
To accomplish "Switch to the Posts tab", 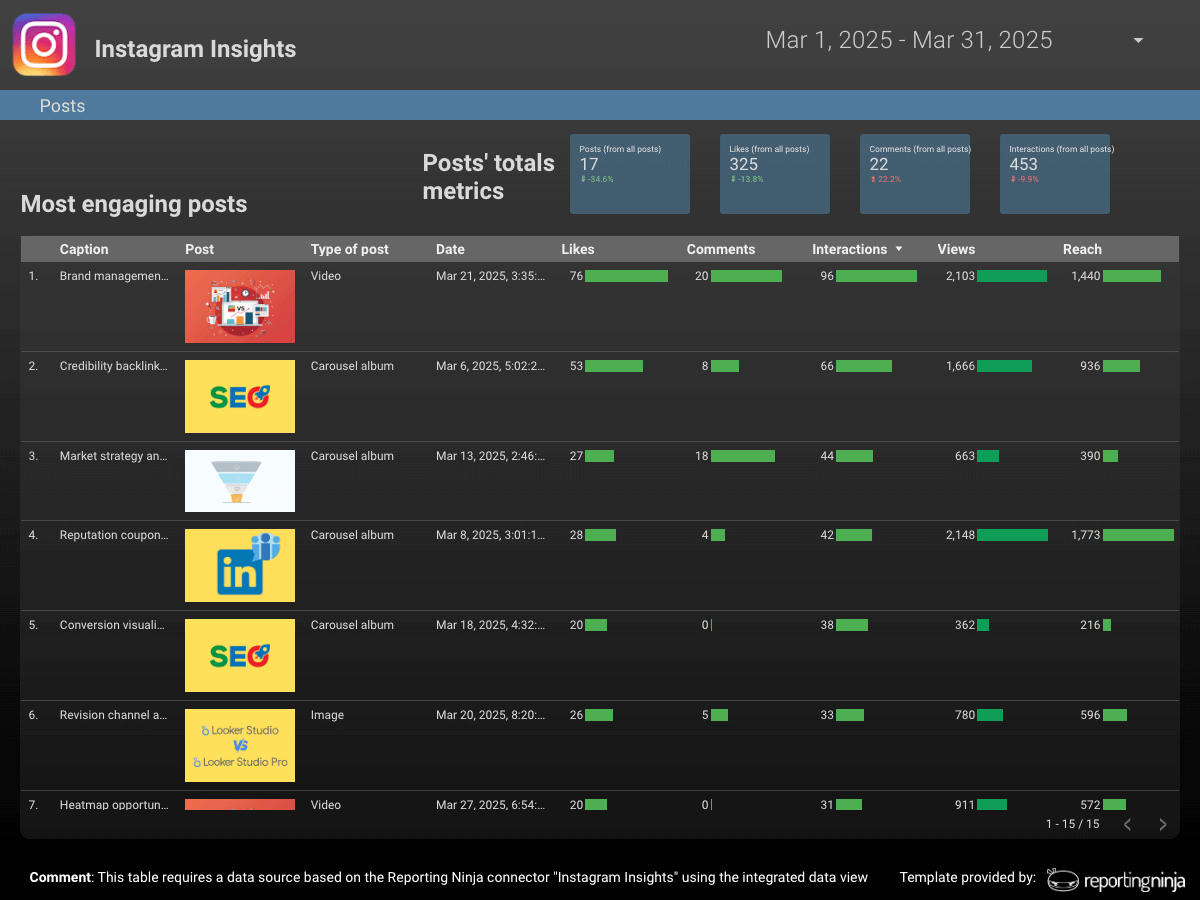I will coord(62,106).
